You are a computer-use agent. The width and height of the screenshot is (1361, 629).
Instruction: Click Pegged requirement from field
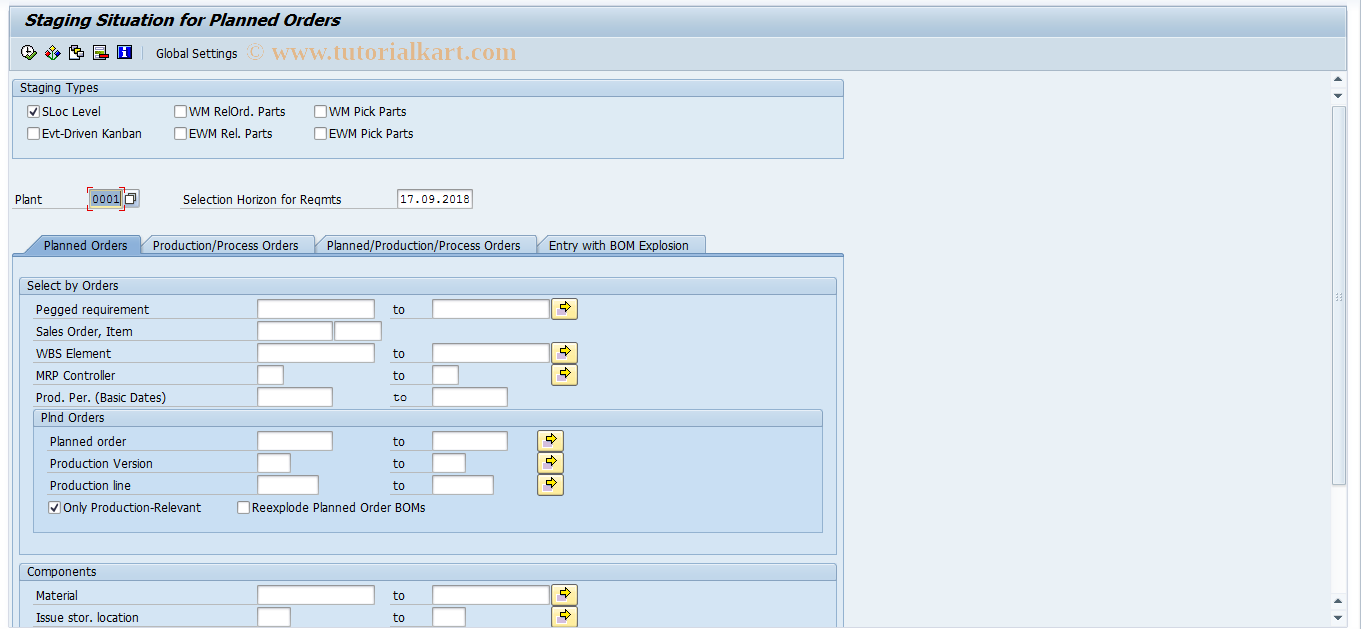click(x=316, y=309)
